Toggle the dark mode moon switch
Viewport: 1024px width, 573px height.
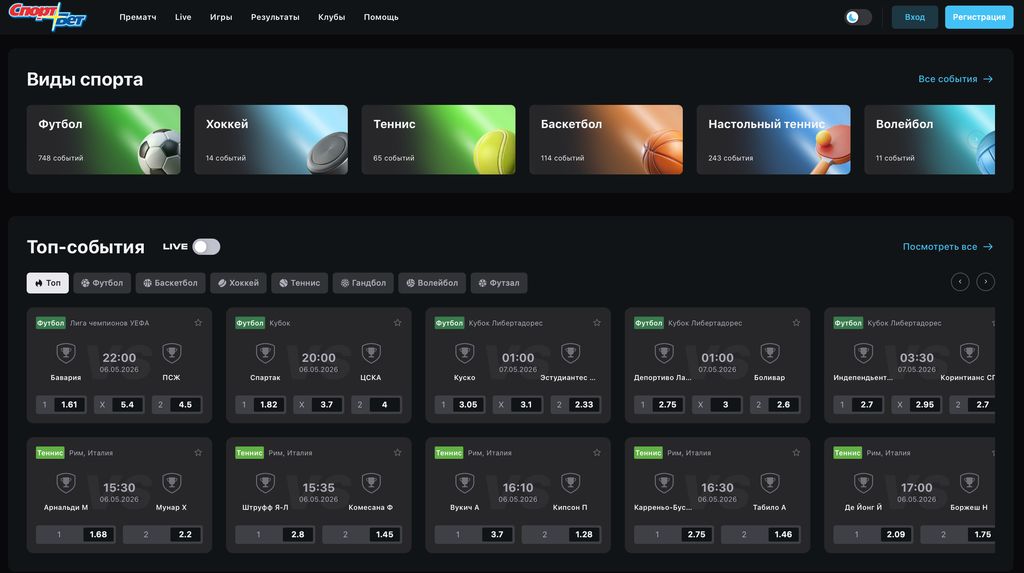[x=858, y=17]
